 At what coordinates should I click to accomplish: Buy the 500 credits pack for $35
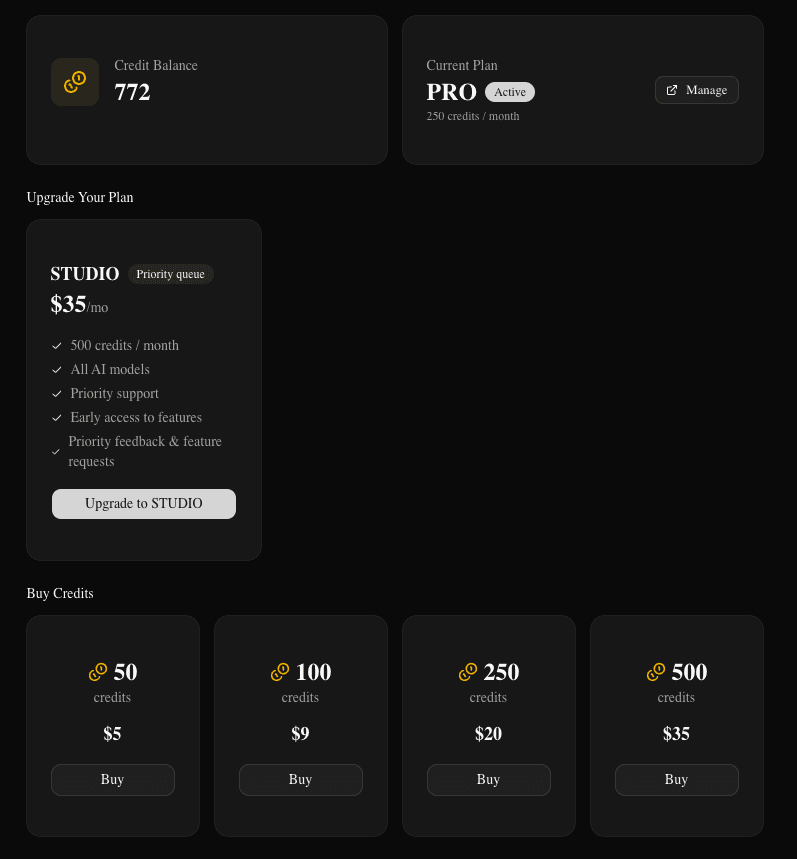(x=676, y=779)
